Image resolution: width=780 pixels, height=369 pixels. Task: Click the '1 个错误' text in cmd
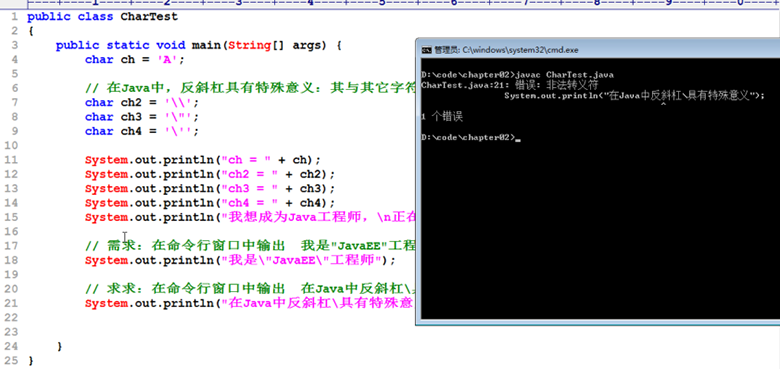442,117
